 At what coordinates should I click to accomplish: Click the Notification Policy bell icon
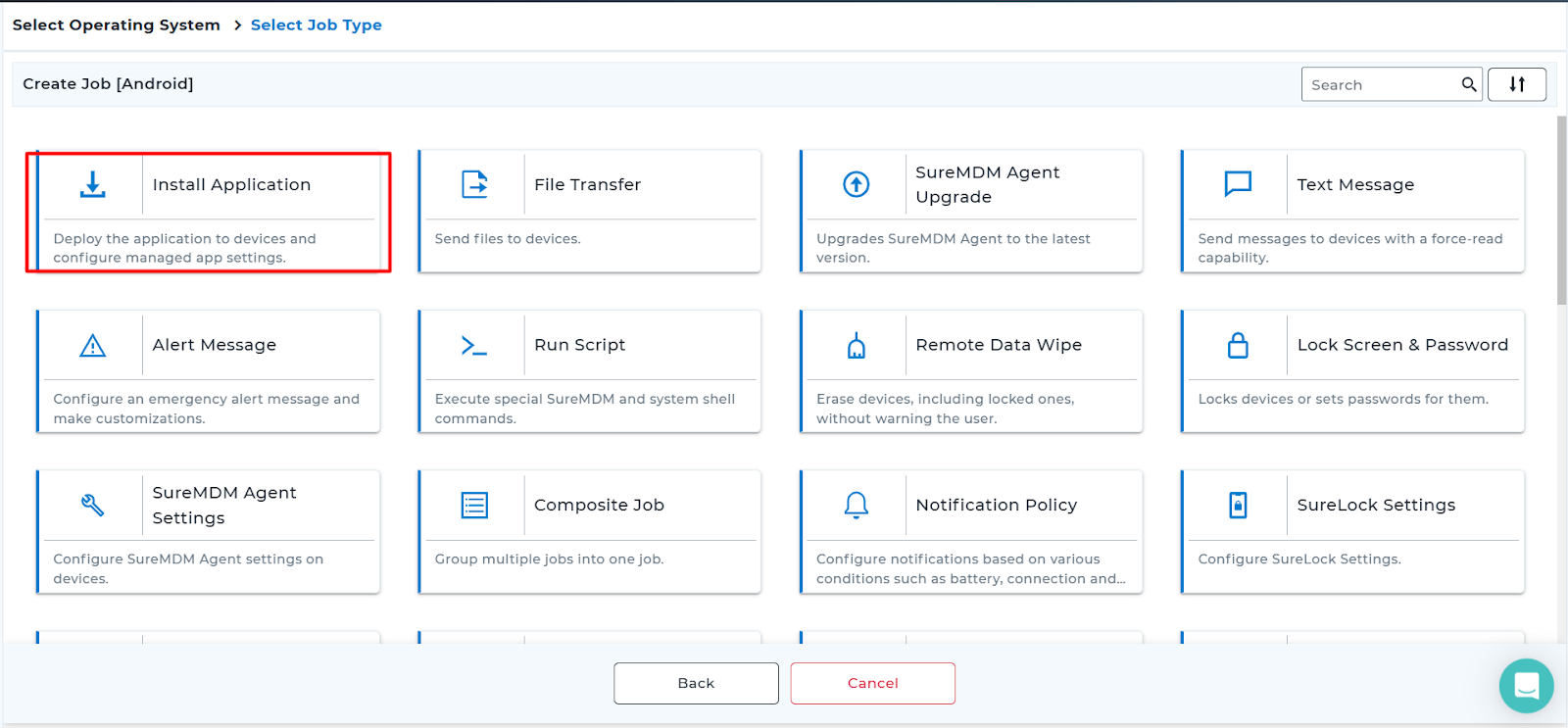pyautogui.click(x=857, y=505)
